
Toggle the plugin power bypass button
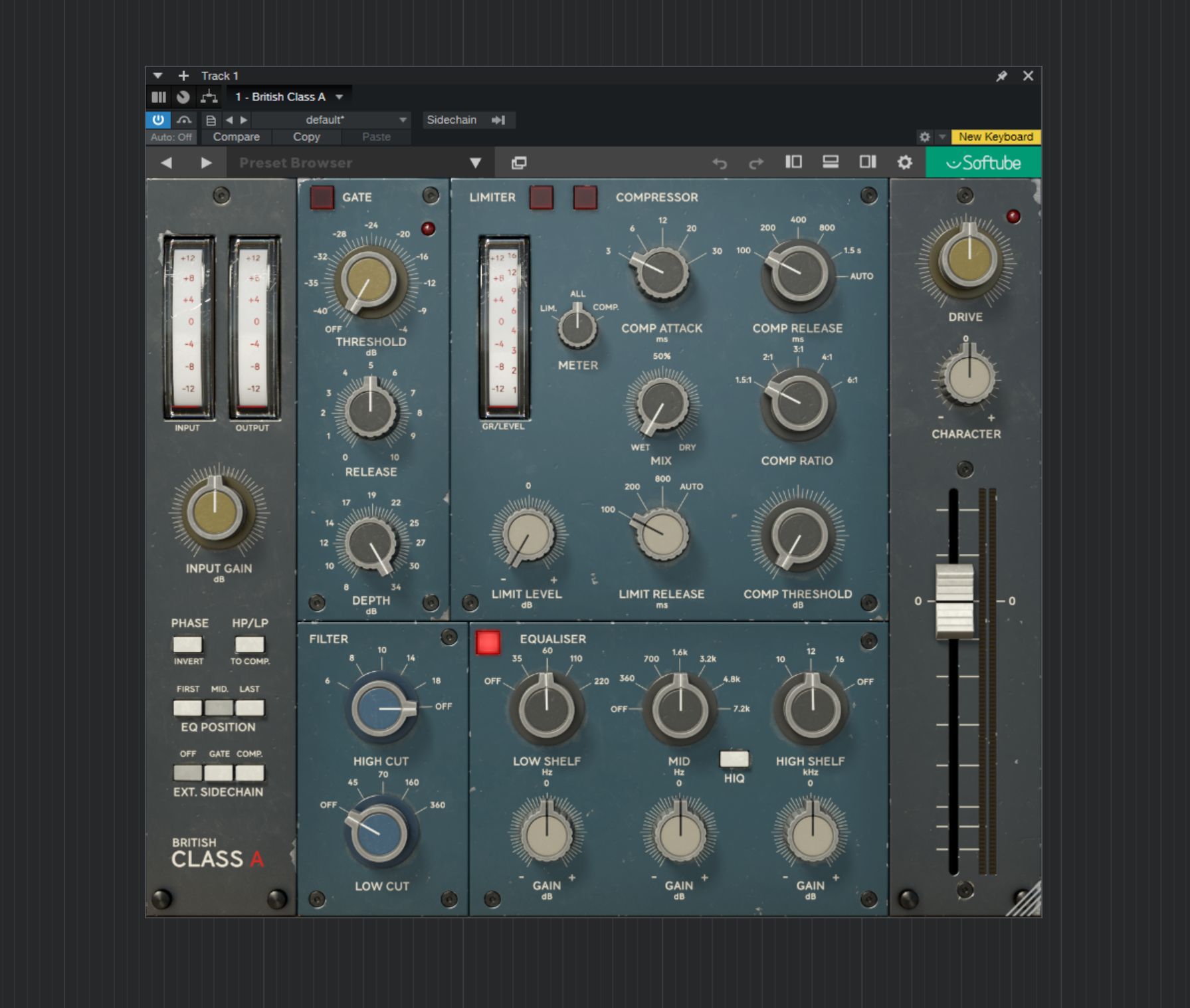(158, 120)
